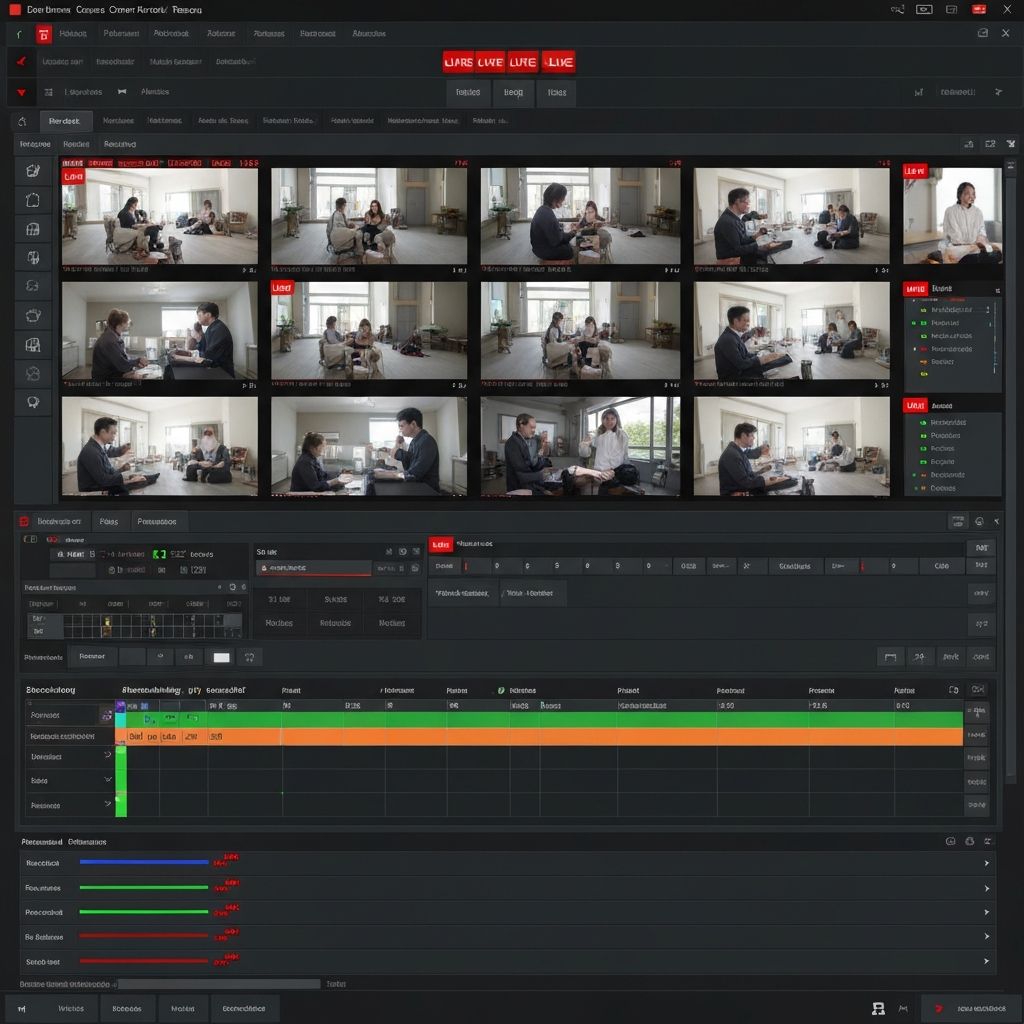The height and width of the screenshot is (1024, 1024).
Task: Click the Beog button below the LIVE buttons
Action: 513,93
